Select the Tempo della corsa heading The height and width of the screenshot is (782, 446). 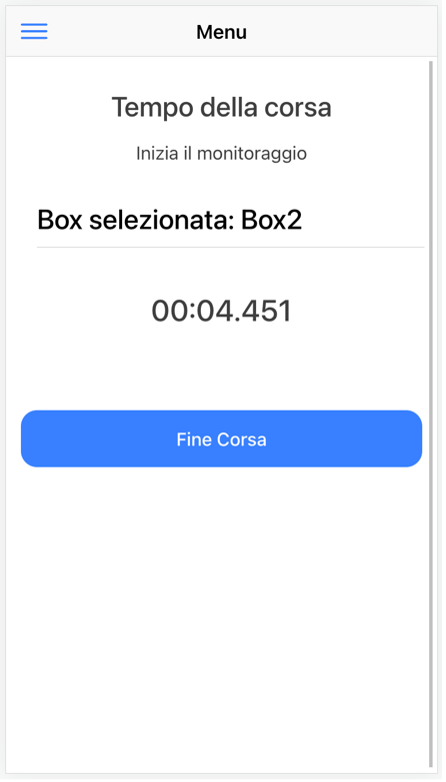(x=222, y=107)
